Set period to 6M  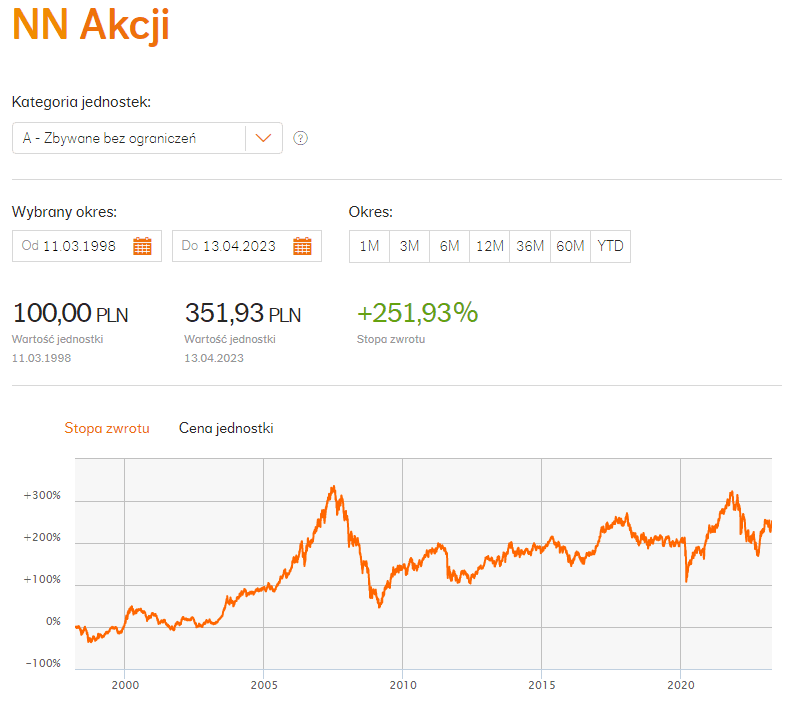coord(449,246)
